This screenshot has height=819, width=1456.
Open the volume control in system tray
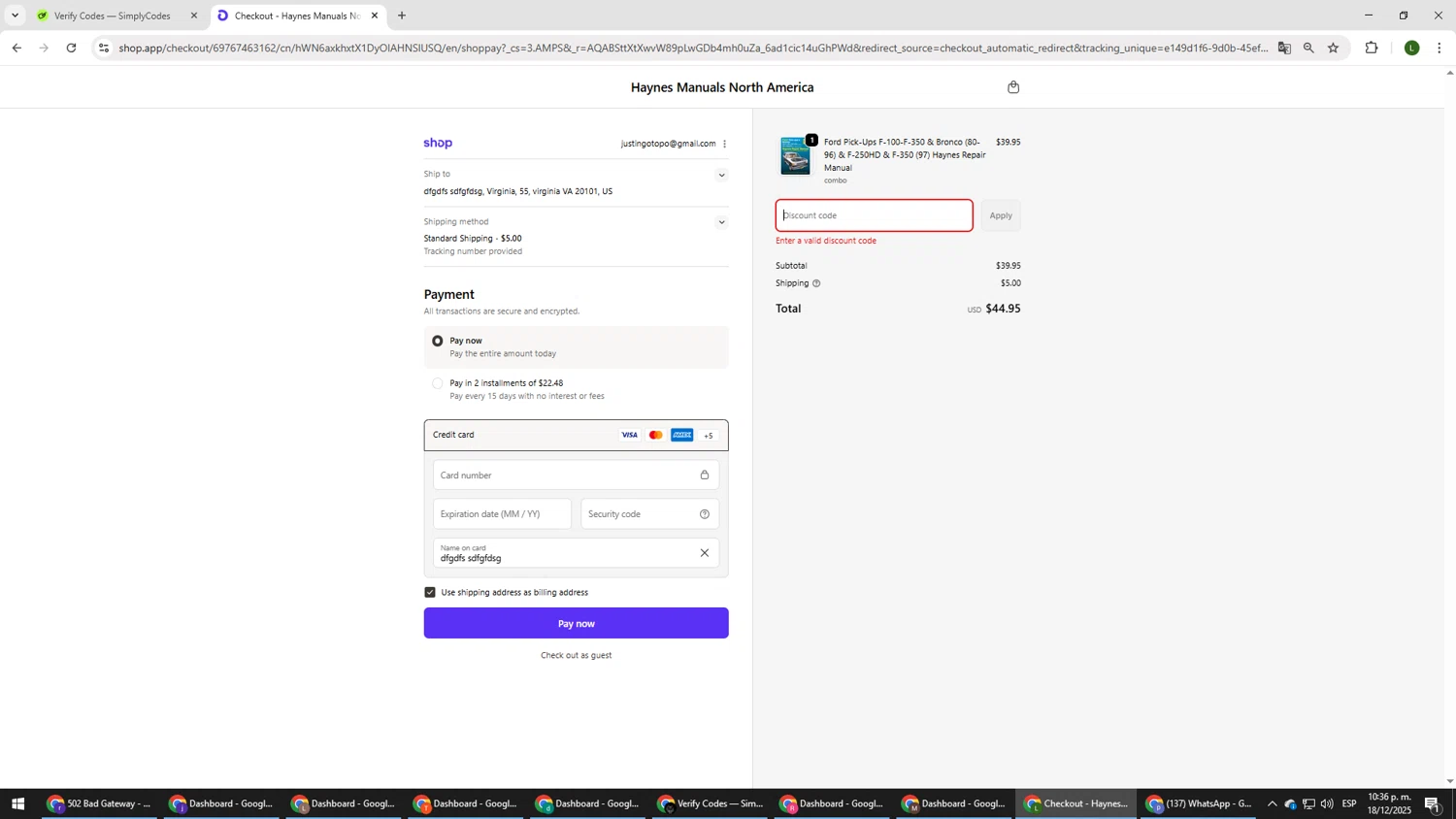click(1327, 803)
